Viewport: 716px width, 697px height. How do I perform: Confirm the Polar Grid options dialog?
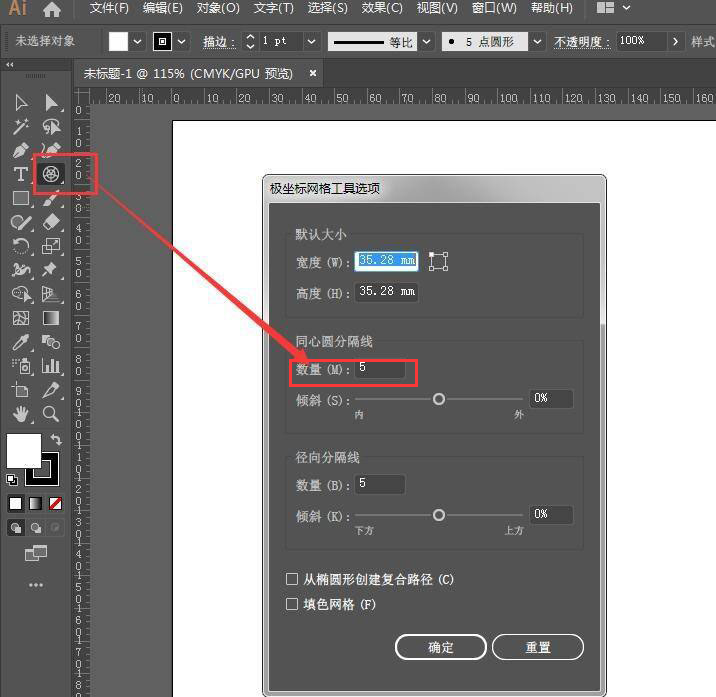[x=441, y=647]
